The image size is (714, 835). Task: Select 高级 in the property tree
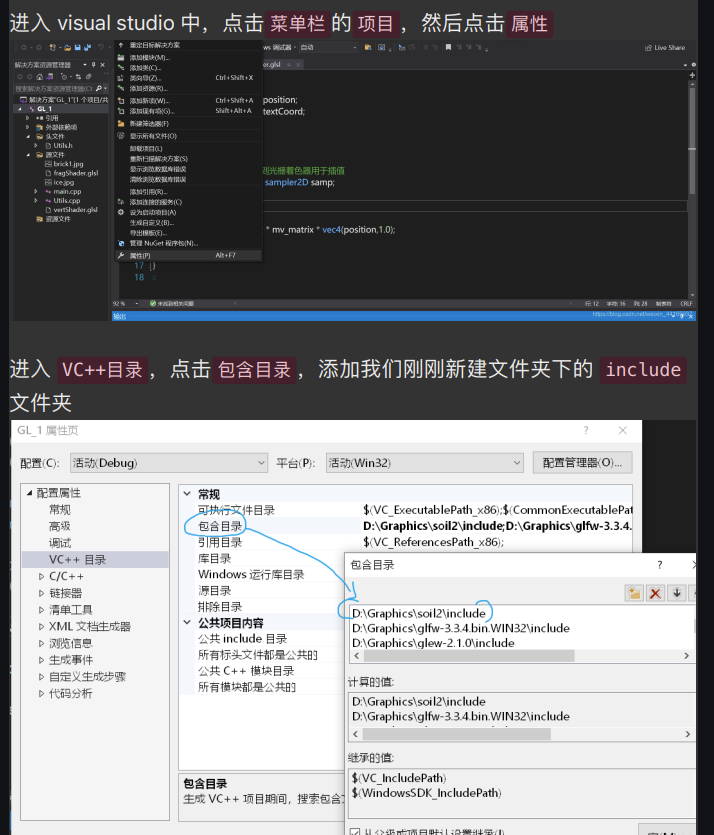coord(60,526)
